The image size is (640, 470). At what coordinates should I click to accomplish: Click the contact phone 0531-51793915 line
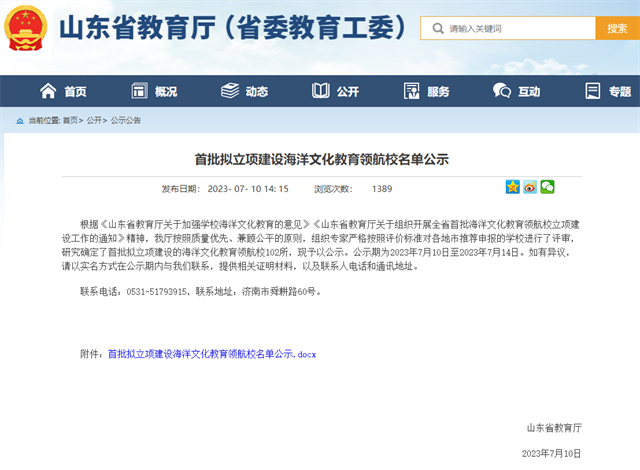point(200,292)
